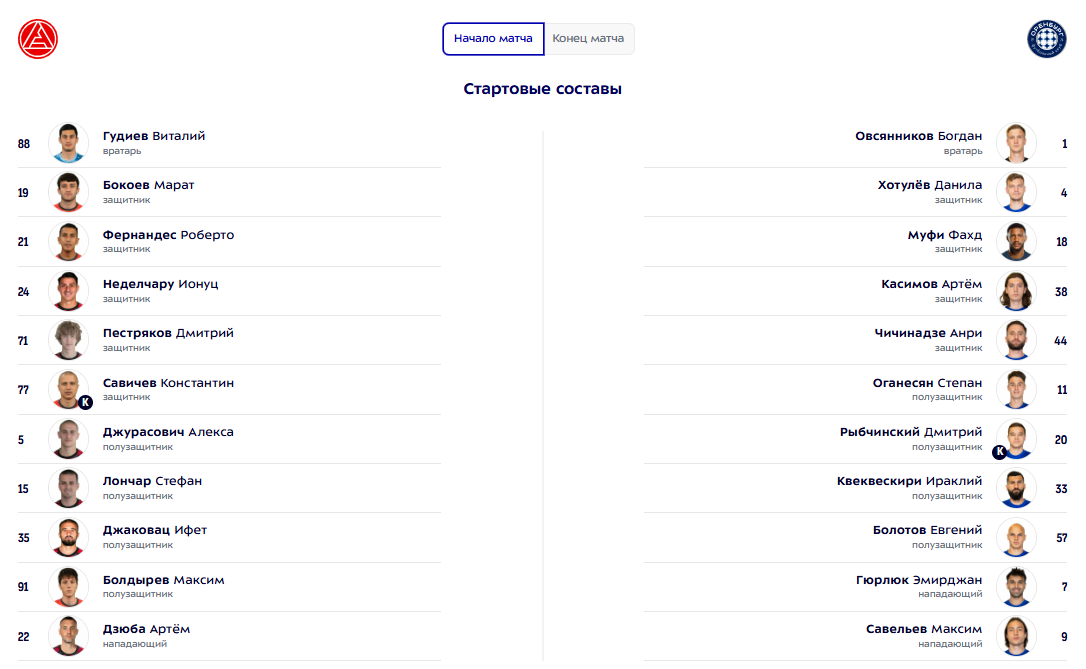The height and width of the screenshot is (669, 1086).
Task: Switch to the 'Конец матча' tab
Action: pyautogui.click(x=588, y=39)
